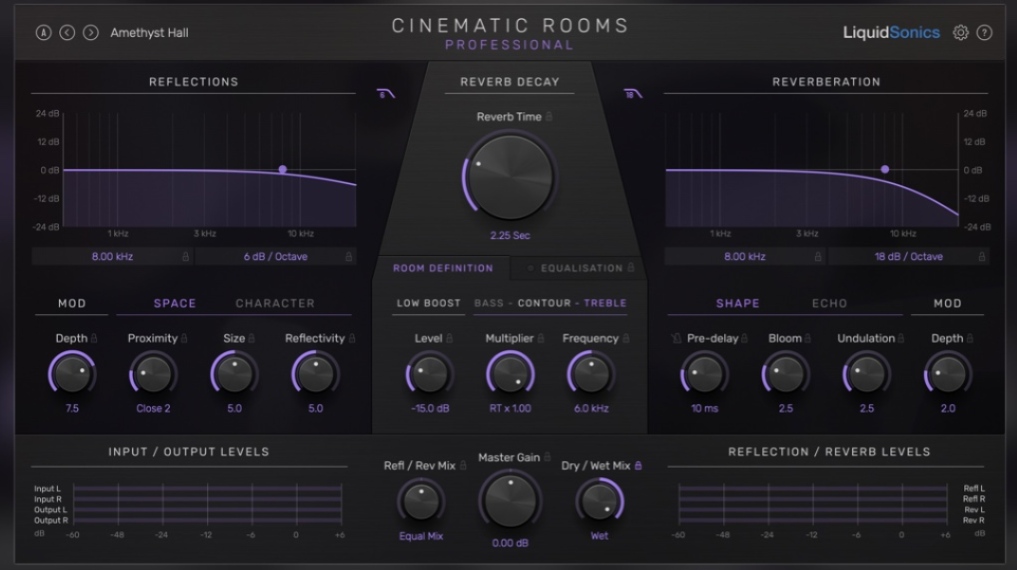The height and width of the screenshot is (570, 1017).
Task: Click the RT x 1.00 multiplier value
Action: (510, 409)
